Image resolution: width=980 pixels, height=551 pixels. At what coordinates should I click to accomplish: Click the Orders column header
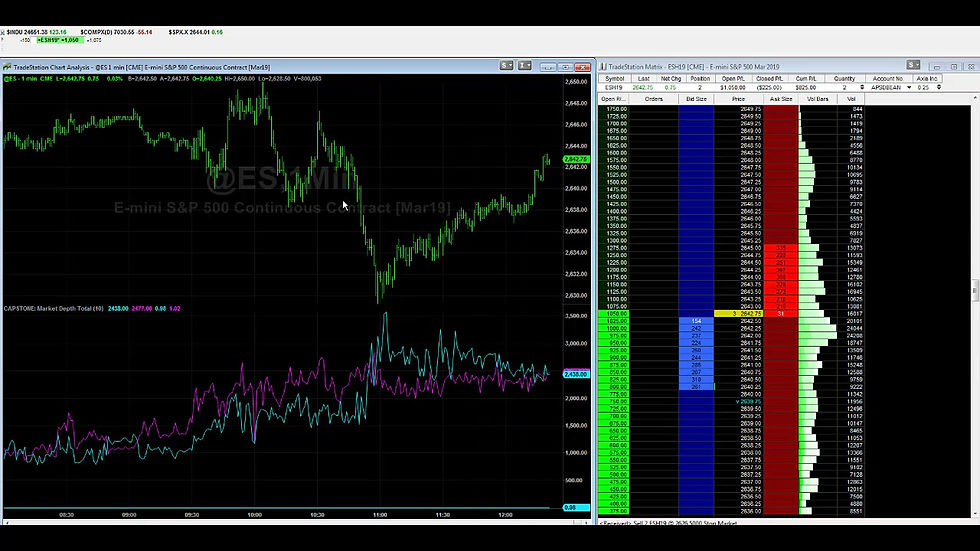654,99
